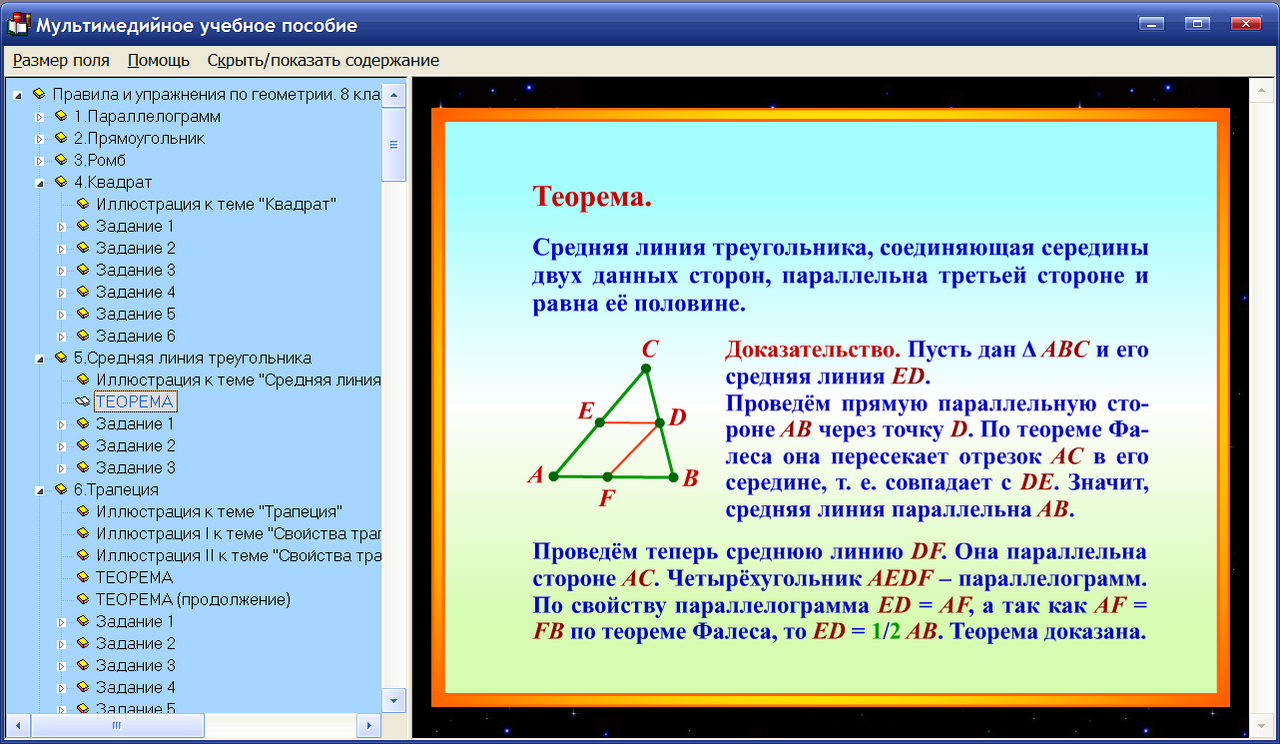Open the "Размер поля" menu
Viewport: 1280px width, 744px height.
pos(61,60)
